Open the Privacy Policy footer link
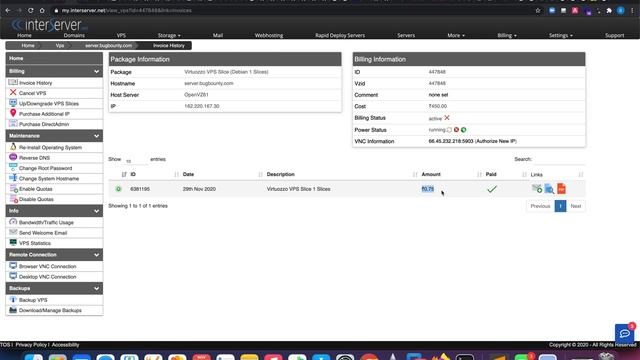Viewport: 640px width, 360px height. click(x=31, y=345)
